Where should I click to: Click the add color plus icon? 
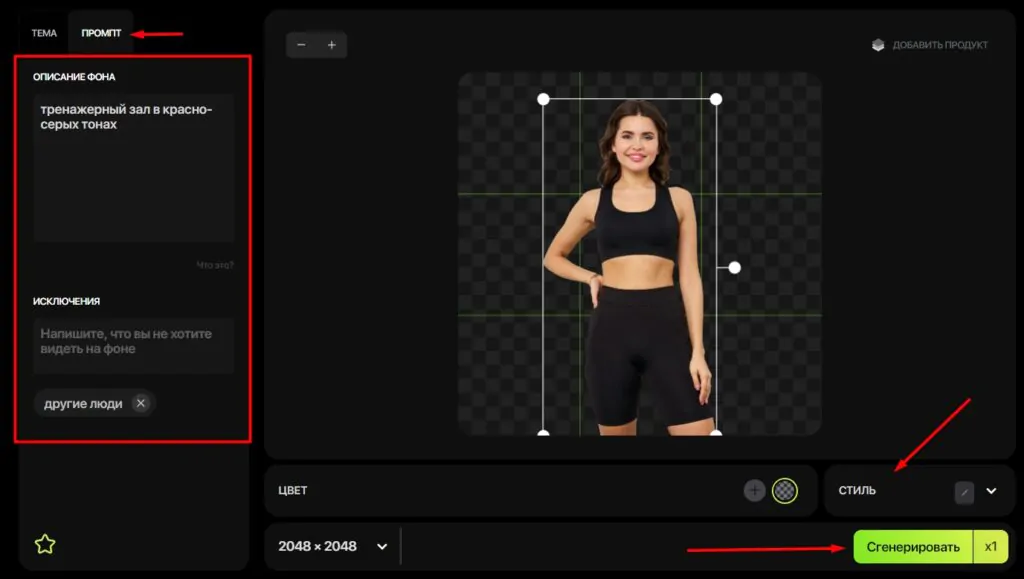(x=755, y=490)
